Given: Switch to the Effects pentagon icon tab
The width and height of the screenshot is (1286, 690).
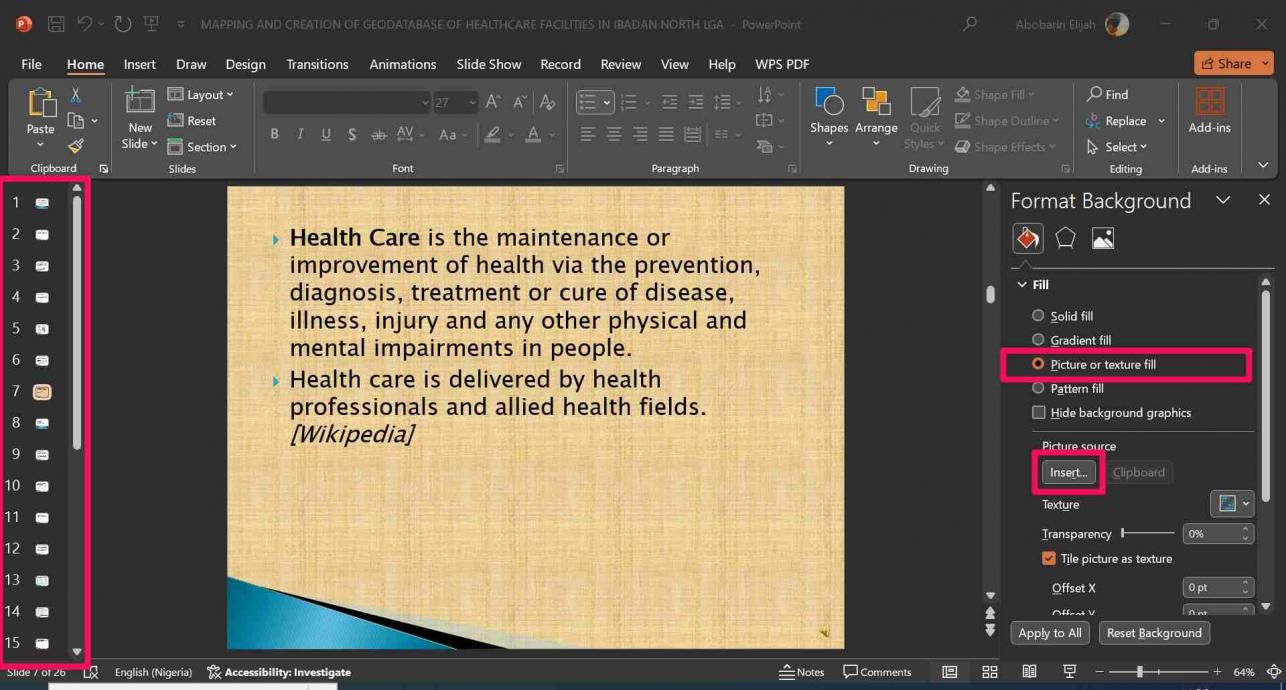Looking at the screenshot, I should point(1065,238).
